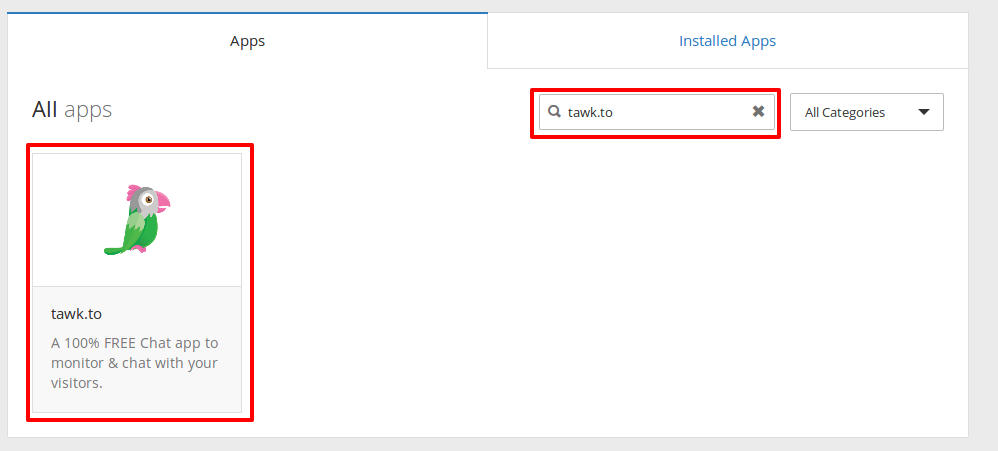Click the tawk.to app description text

pos(134,363)
